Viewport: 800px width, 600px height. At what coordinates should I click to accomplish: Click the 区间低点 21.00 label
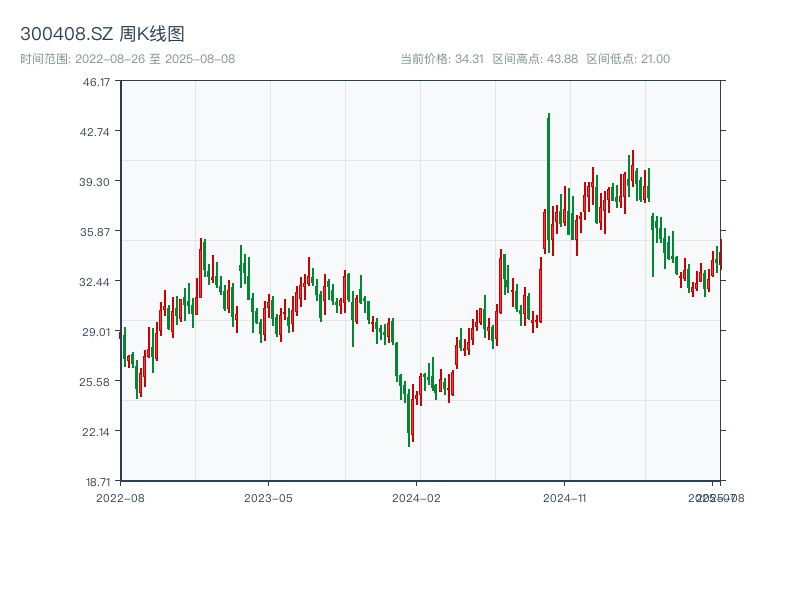pyautogui.click(x=628, y=59)
